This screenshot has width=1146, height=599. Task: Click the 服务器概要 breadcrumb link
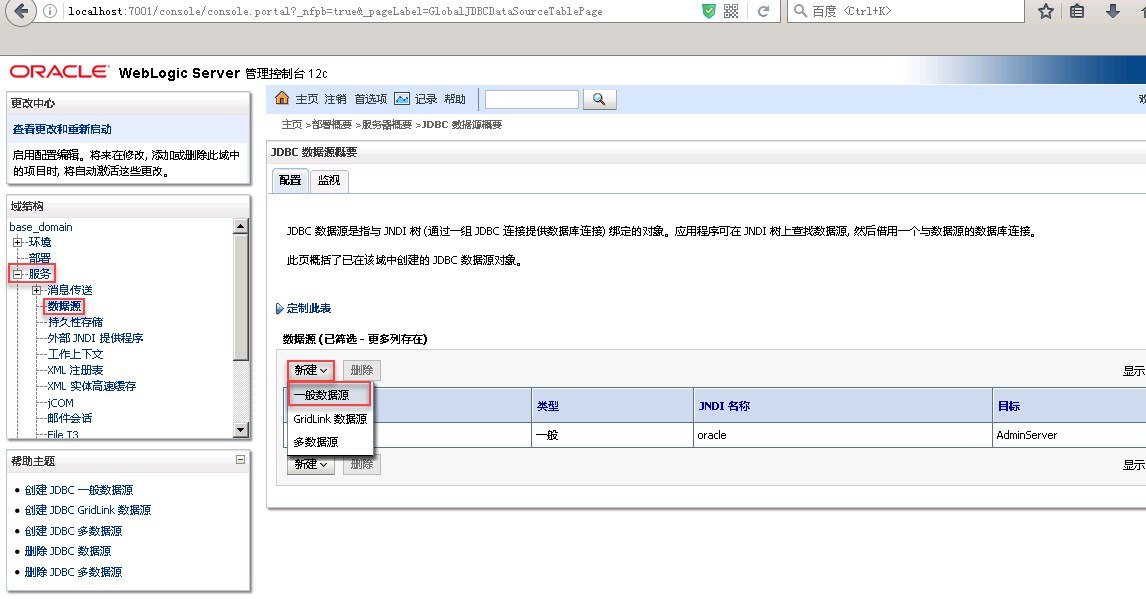tap(387, 125)
